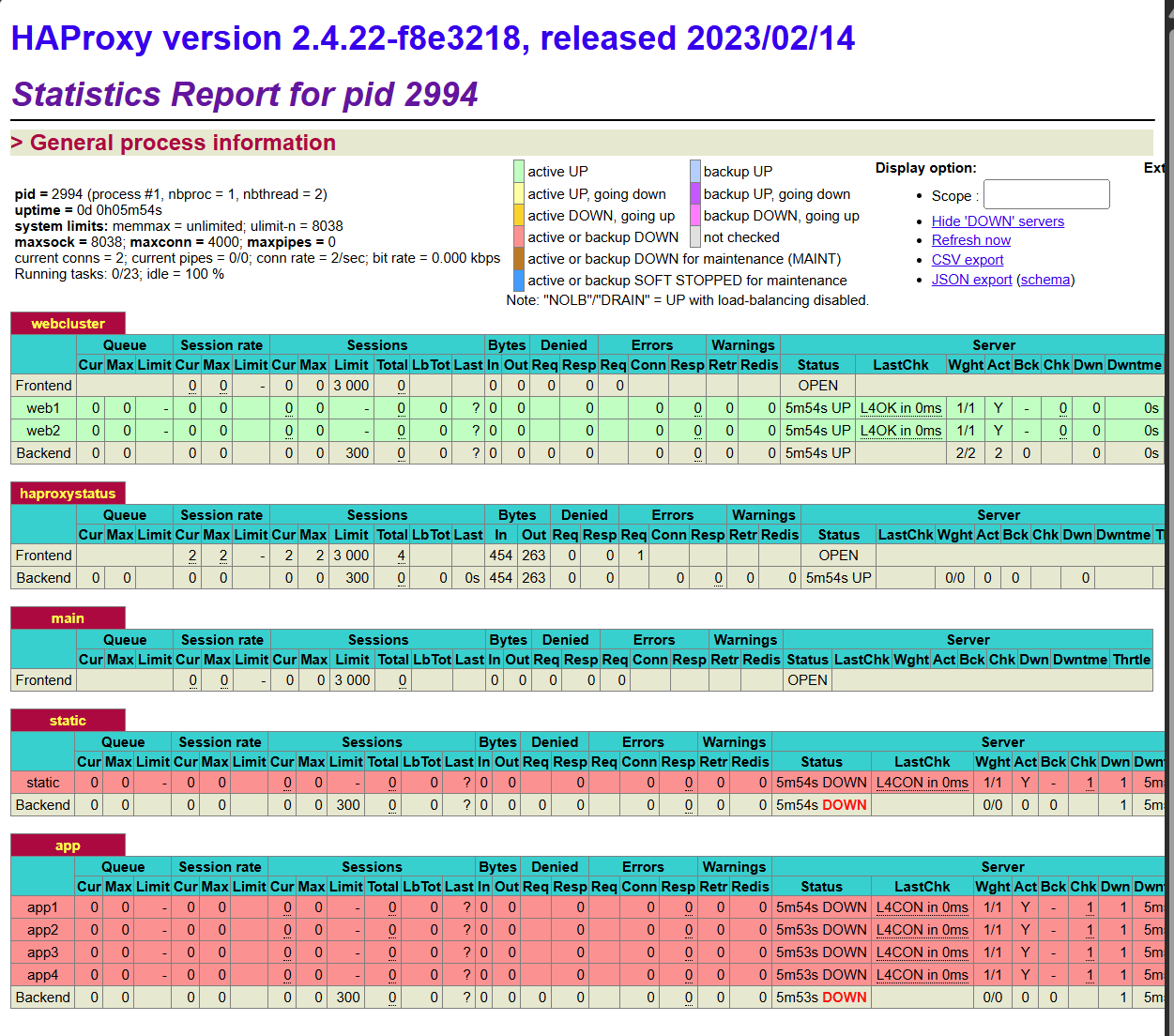Click L4CON in 0ms for app3
Viewport: 1174px width, 1036px height.
(922, 952)
